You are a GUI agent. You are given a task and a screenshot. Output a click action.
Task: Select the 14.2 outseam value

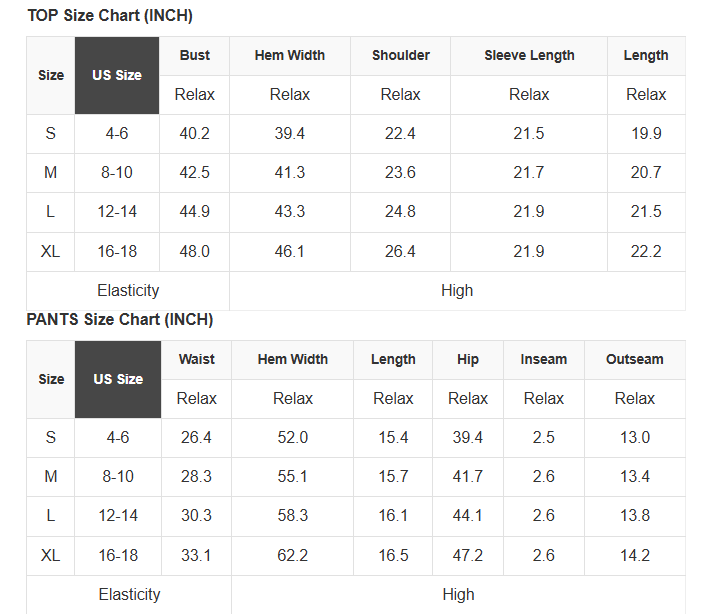pos(635,556)
